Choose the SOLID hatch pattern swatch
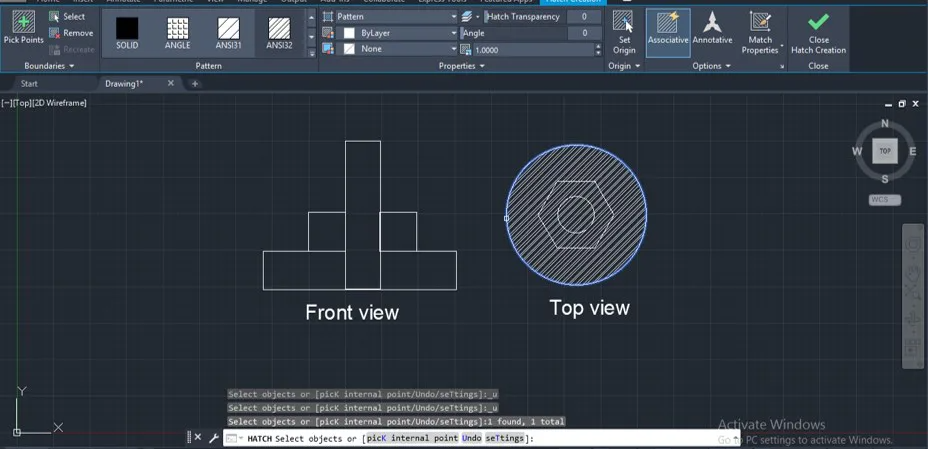Viewport: 928px width, 449px height. 127,34
